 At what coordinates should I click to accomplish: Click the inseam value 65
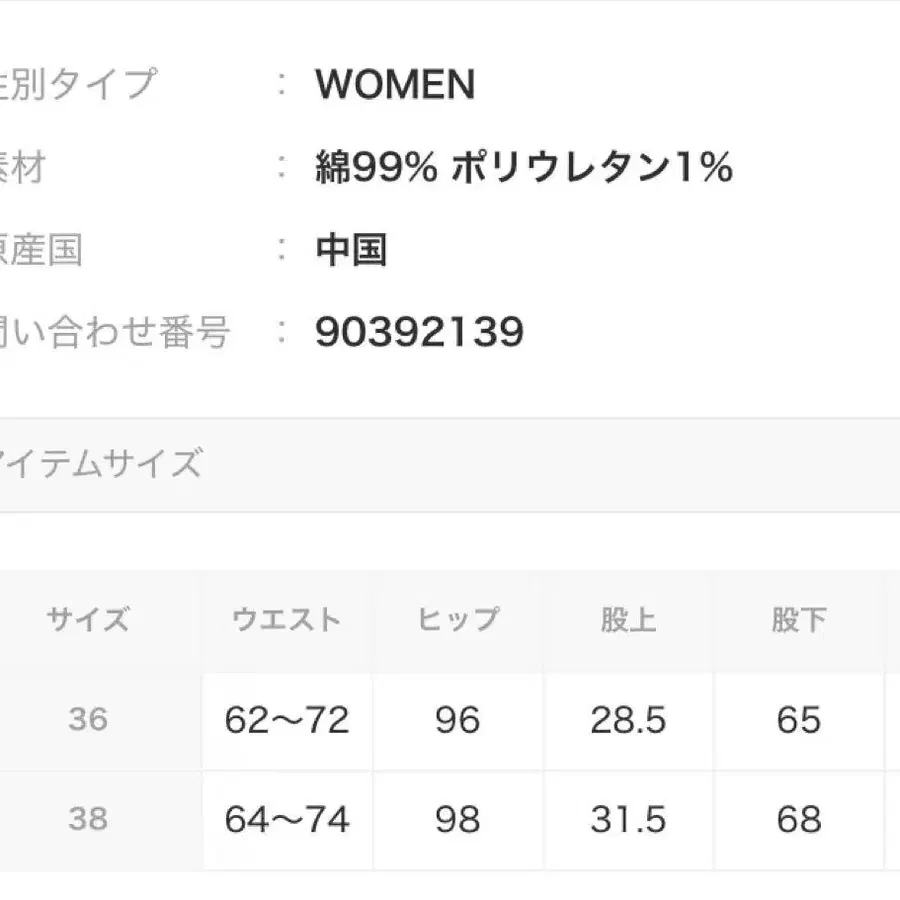(x=799, y=720)
